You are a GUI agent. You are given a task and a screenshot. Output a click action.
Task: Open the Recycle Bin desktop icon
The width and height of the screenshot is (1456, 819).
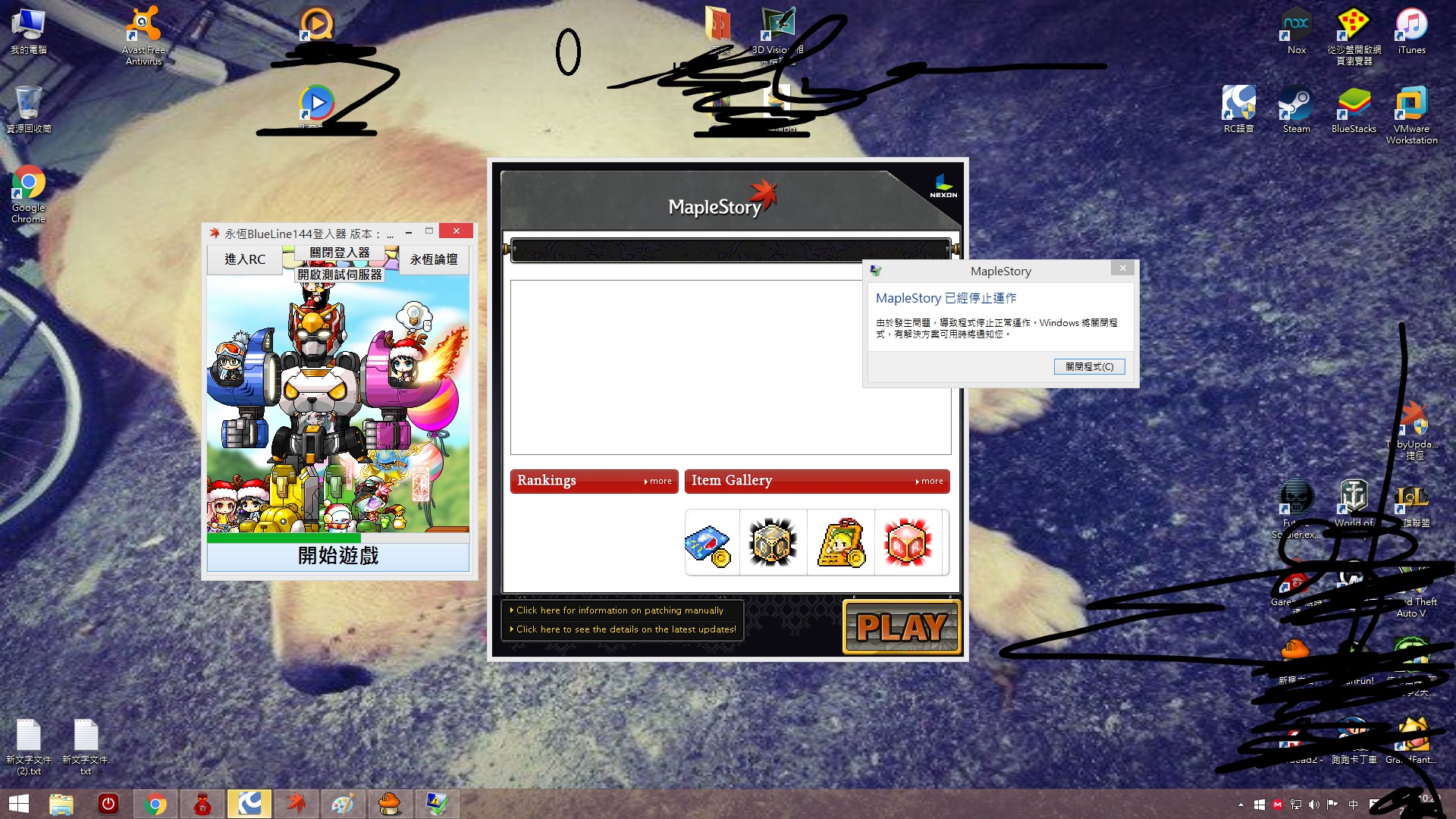click(x=28, y=110)
